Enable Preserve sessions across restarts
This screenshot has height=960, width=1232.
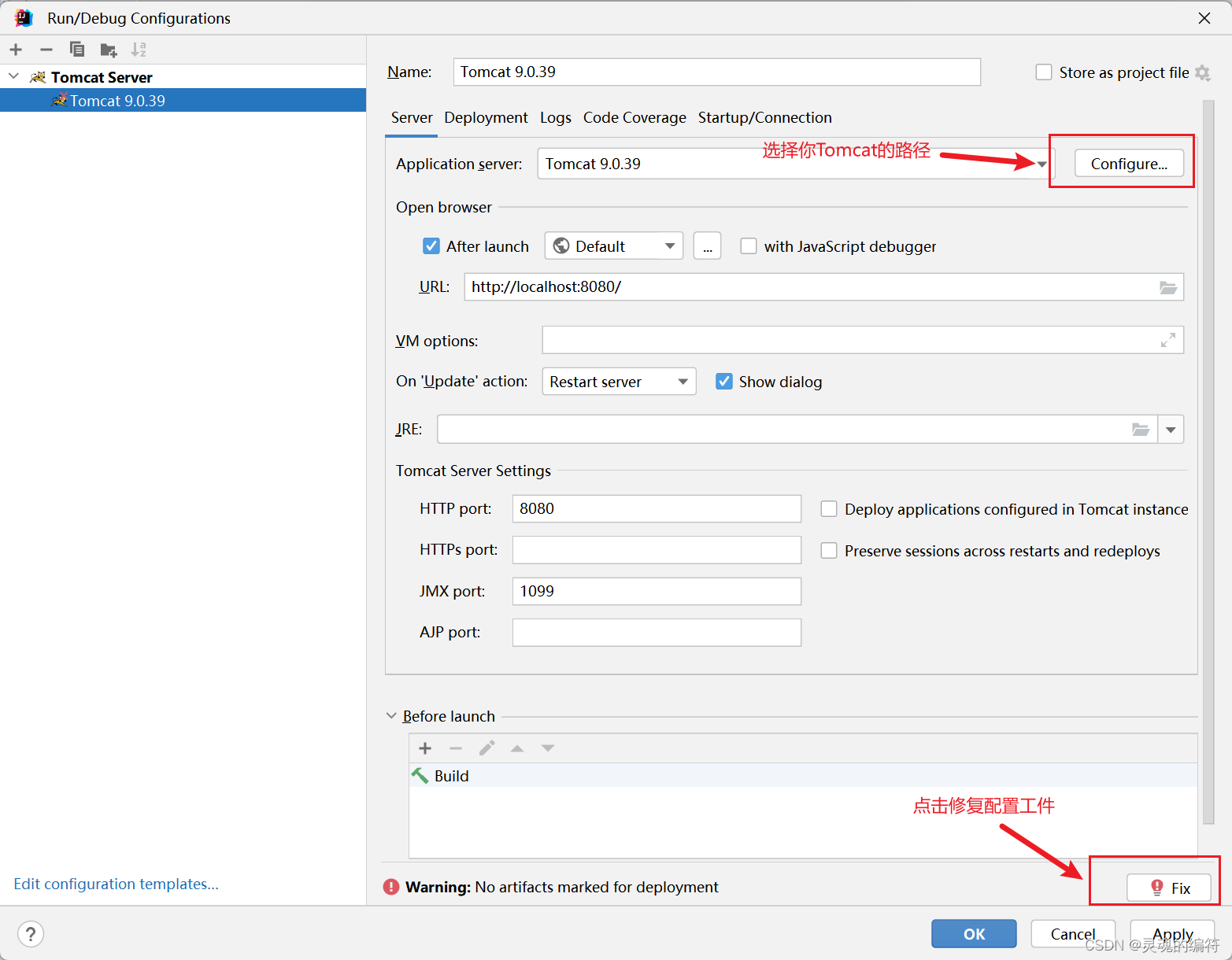pos(829,551)
